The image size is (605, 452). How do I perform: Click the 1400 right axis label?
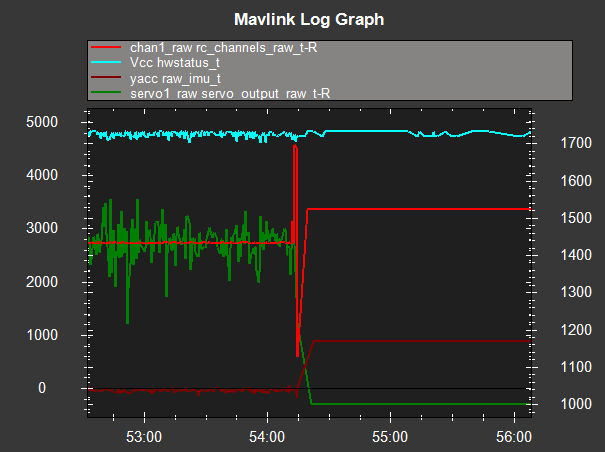point(576,255)
